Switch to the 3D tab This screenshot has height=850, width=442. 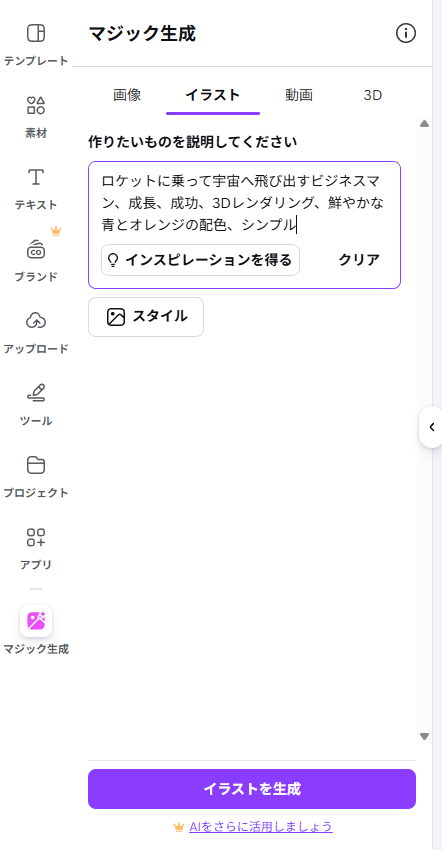pos(373,95)
